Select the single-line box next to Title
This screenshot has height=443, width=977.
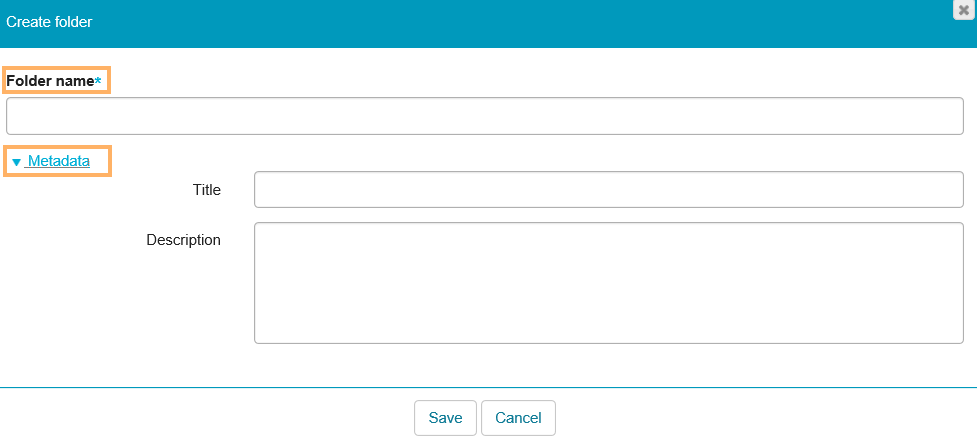608,189
